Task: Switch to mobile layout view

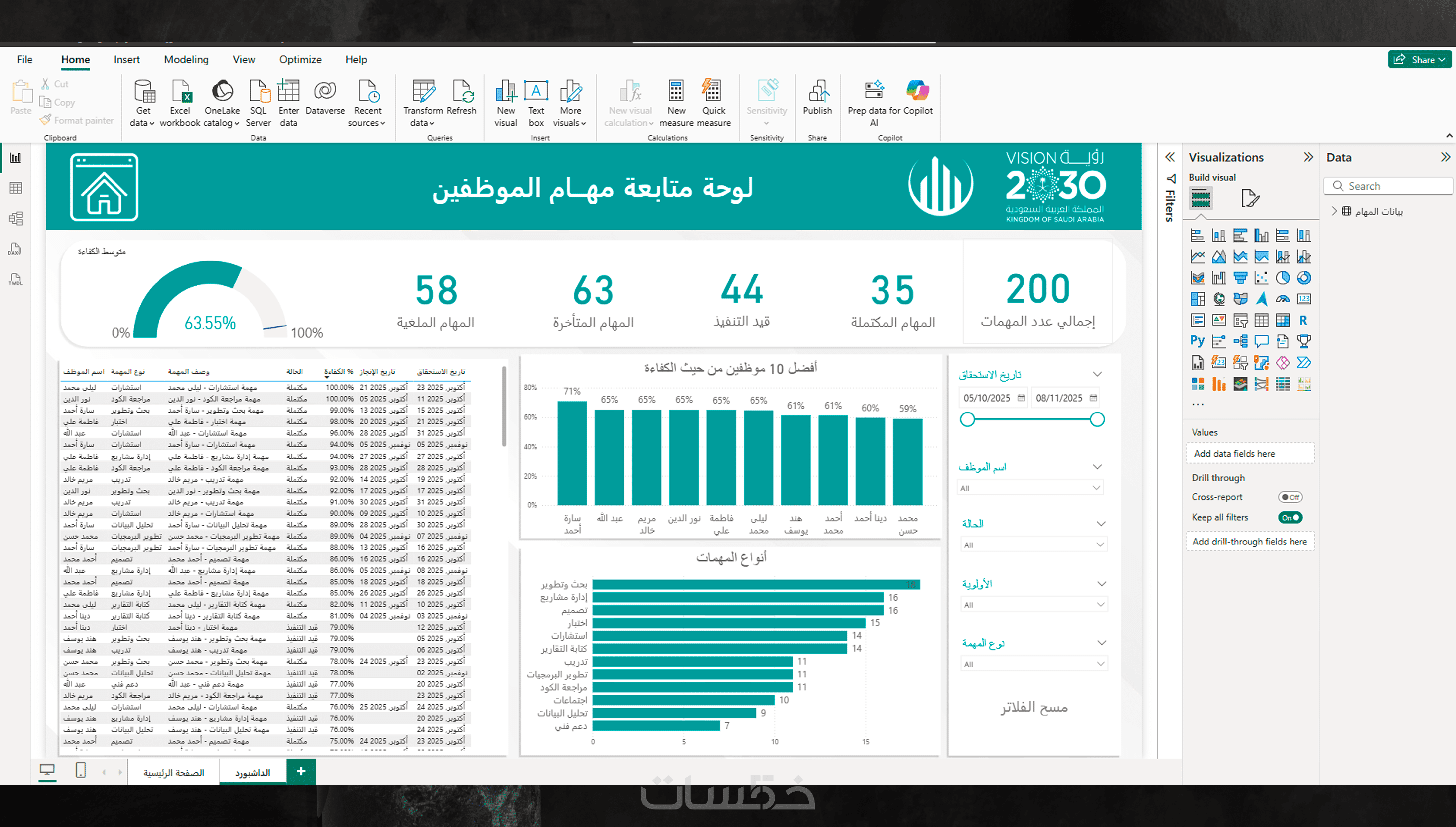Action: (x=81, y=771)
